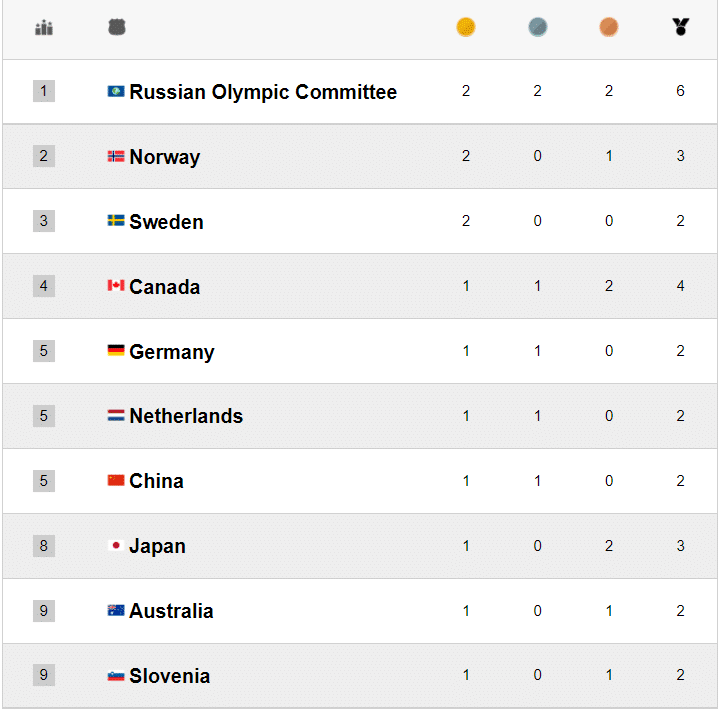Click the Russian Olympic Committee flag icon
This screenshot has width=721, height=711.
click(x=116, y=92)
